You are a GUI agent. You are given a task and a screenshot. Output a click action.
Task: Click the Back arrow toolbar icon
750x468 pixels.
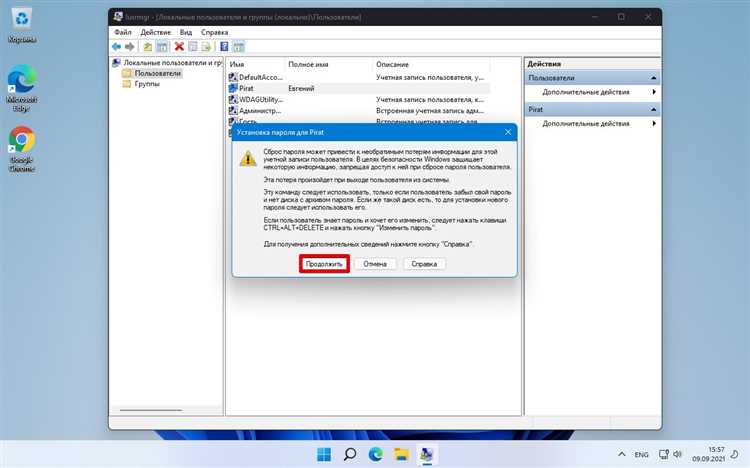click(116, 46)
